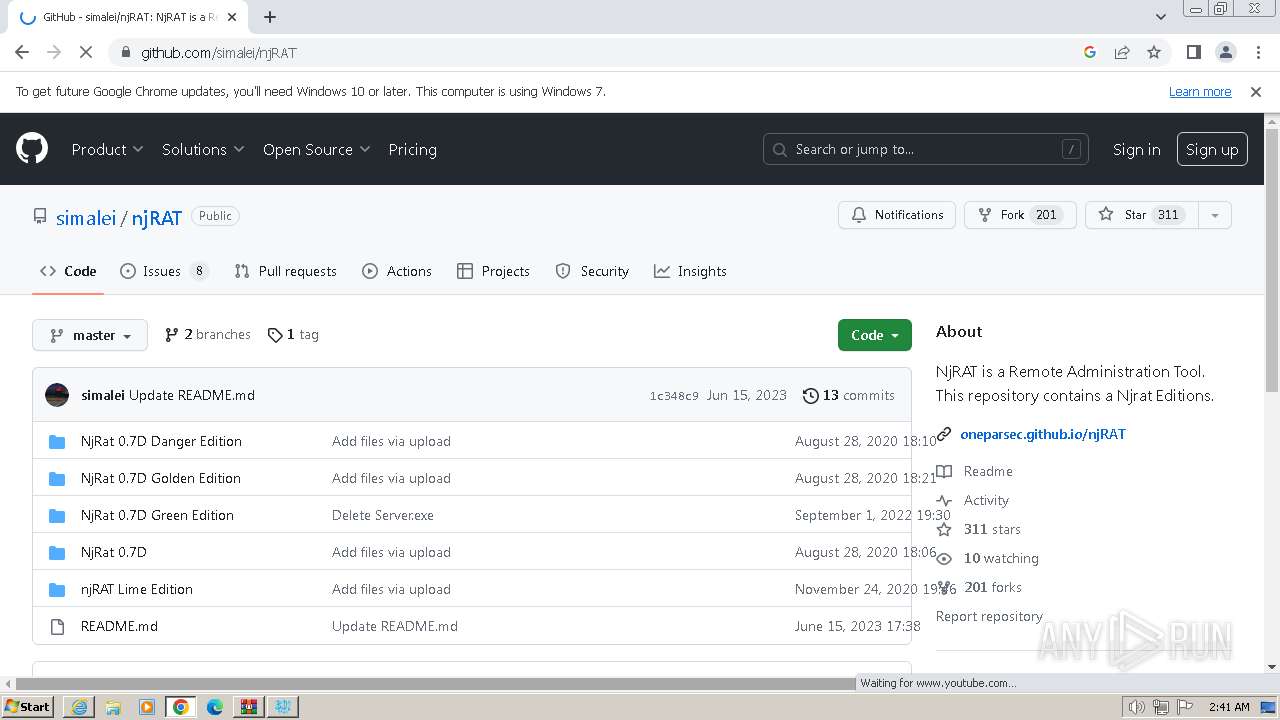This screenshot has height=720, width=1280.
Task: Launch media player from the taskbar
Action: [147, 707]
